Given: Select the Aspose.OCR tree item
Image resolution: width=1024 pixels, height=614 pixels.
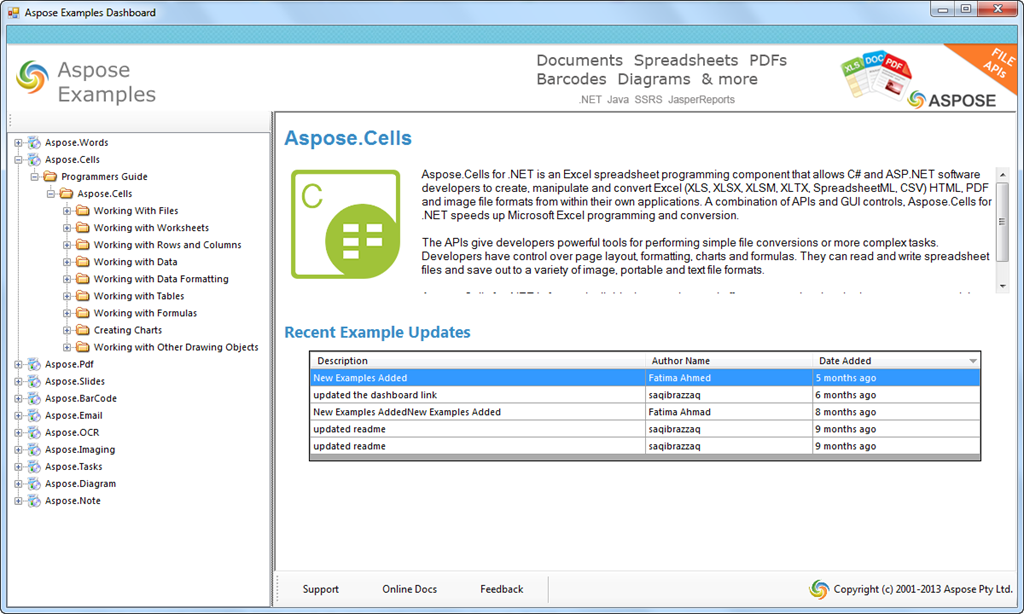Looking at the screenshot, I should tap(72, 432).
